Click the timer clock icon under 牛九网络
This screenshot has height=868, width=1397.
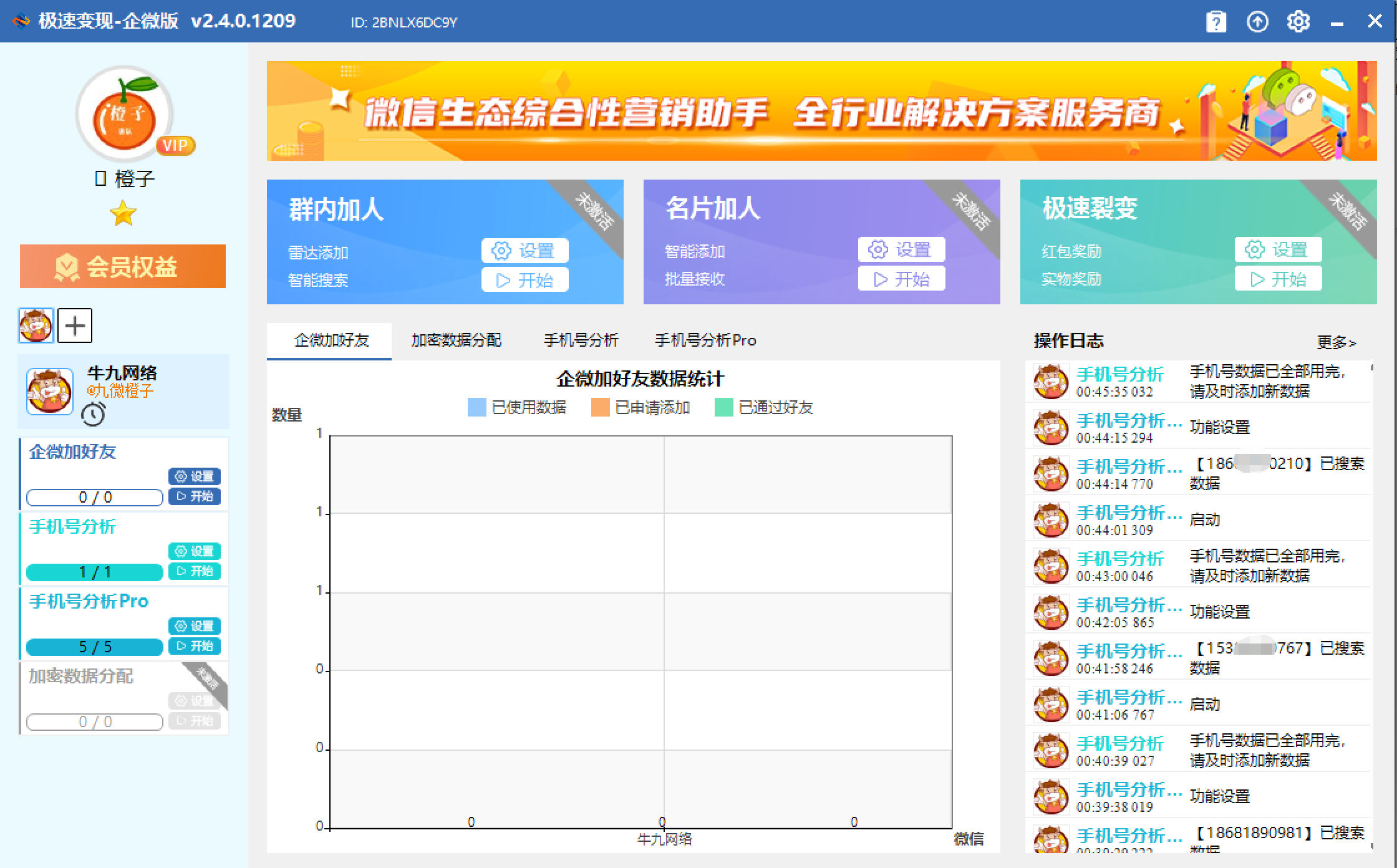tap(92, 413)
